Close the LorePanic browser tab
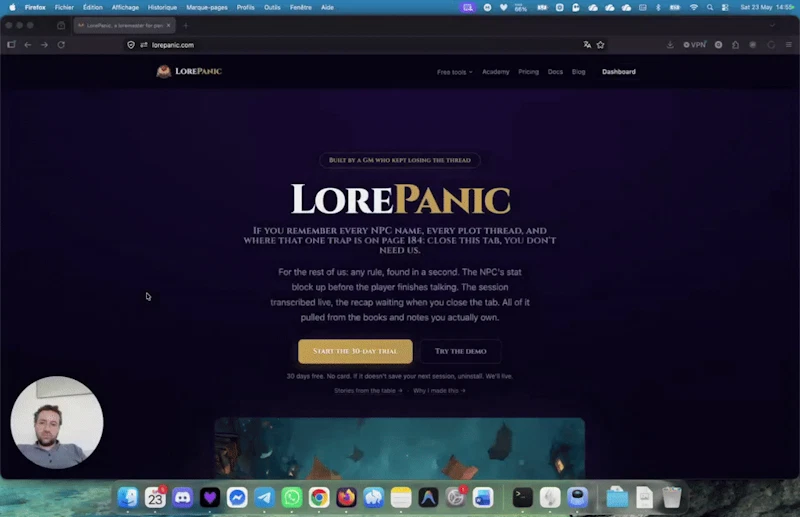Screen dimensions: 800x517 pyautogui.click(x=168, y=26)
